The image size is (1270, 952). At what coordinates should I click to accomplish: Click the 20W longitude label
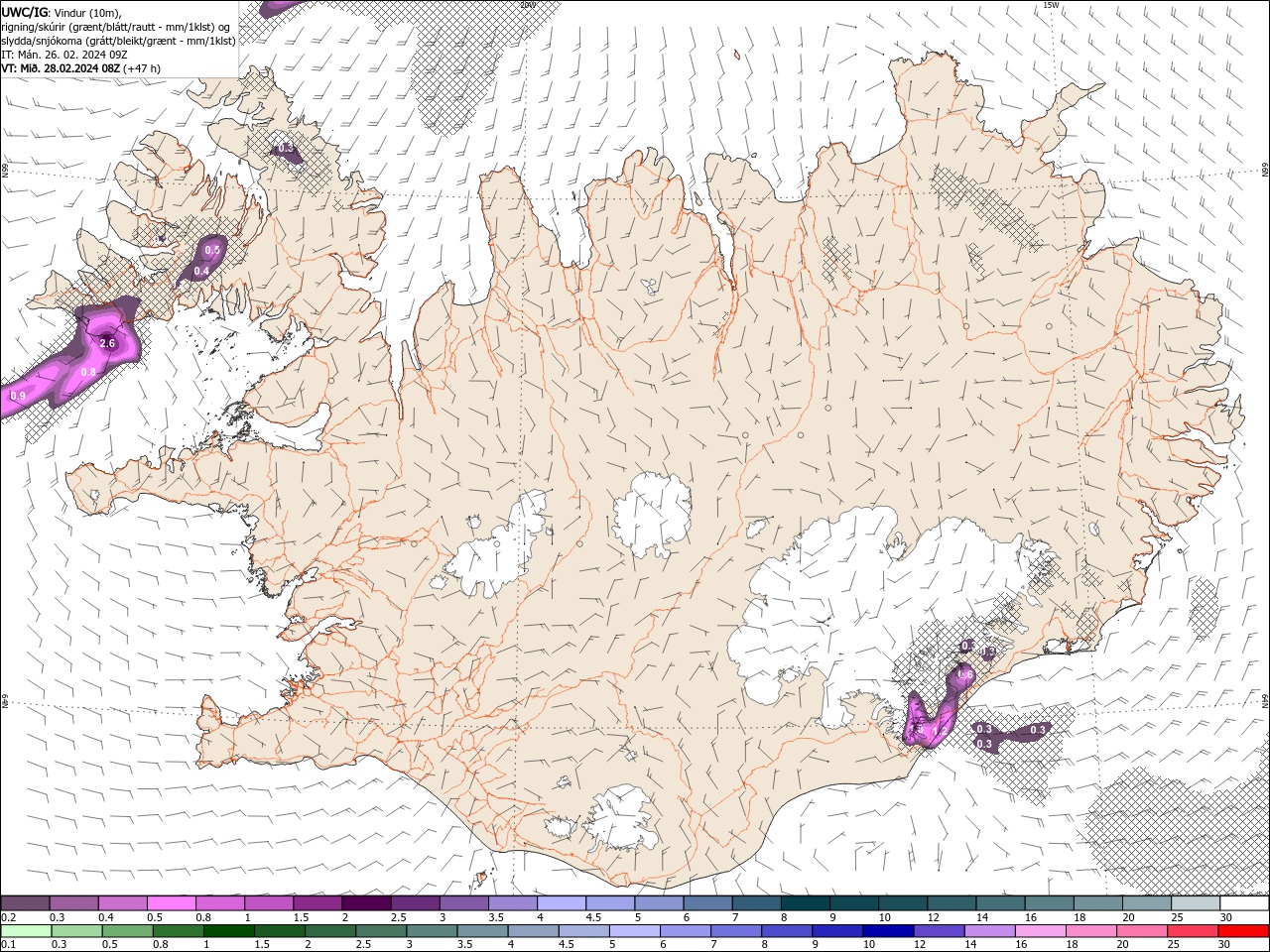527,5
